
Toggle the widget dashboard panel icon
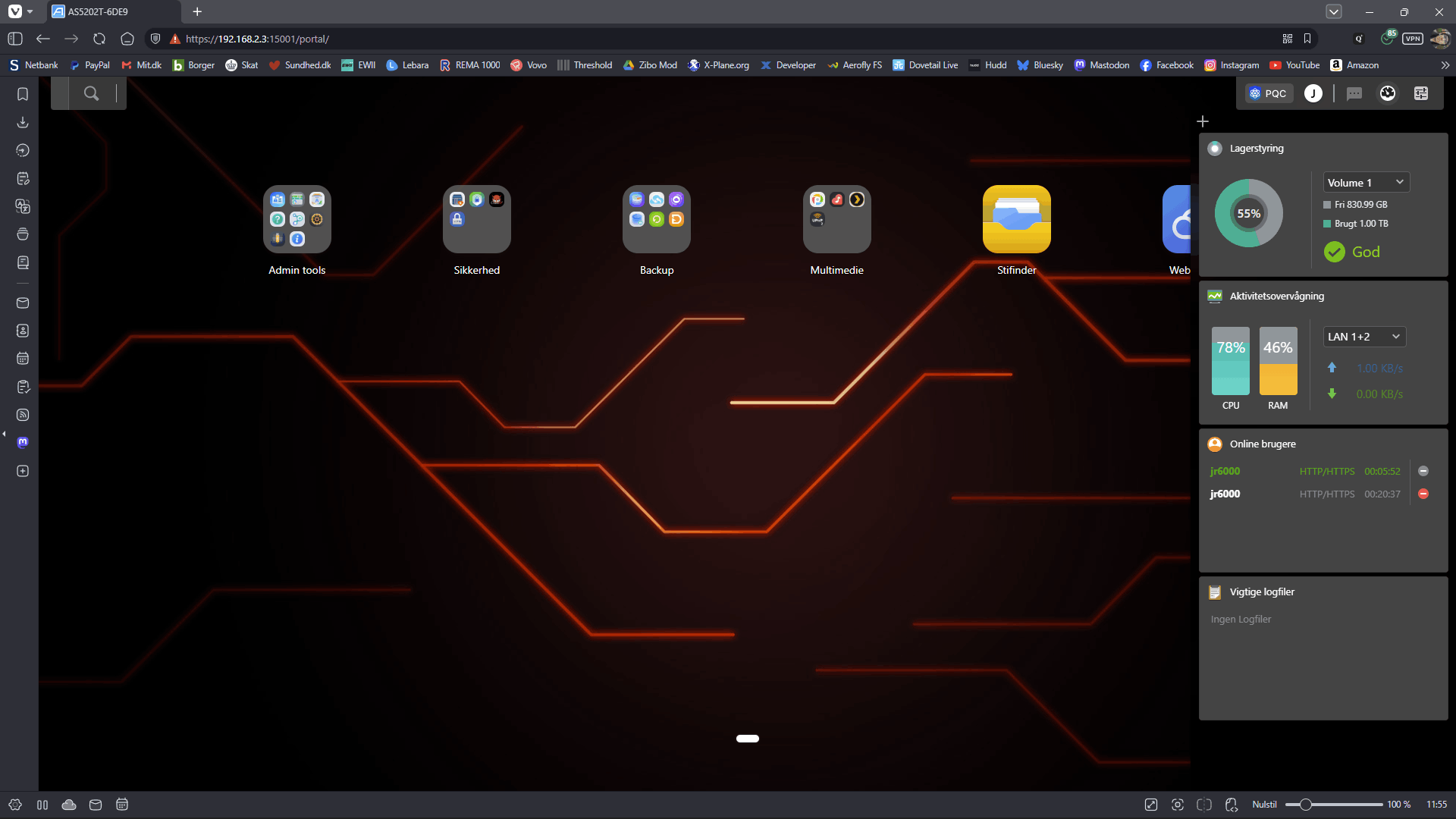[1420, 93]
